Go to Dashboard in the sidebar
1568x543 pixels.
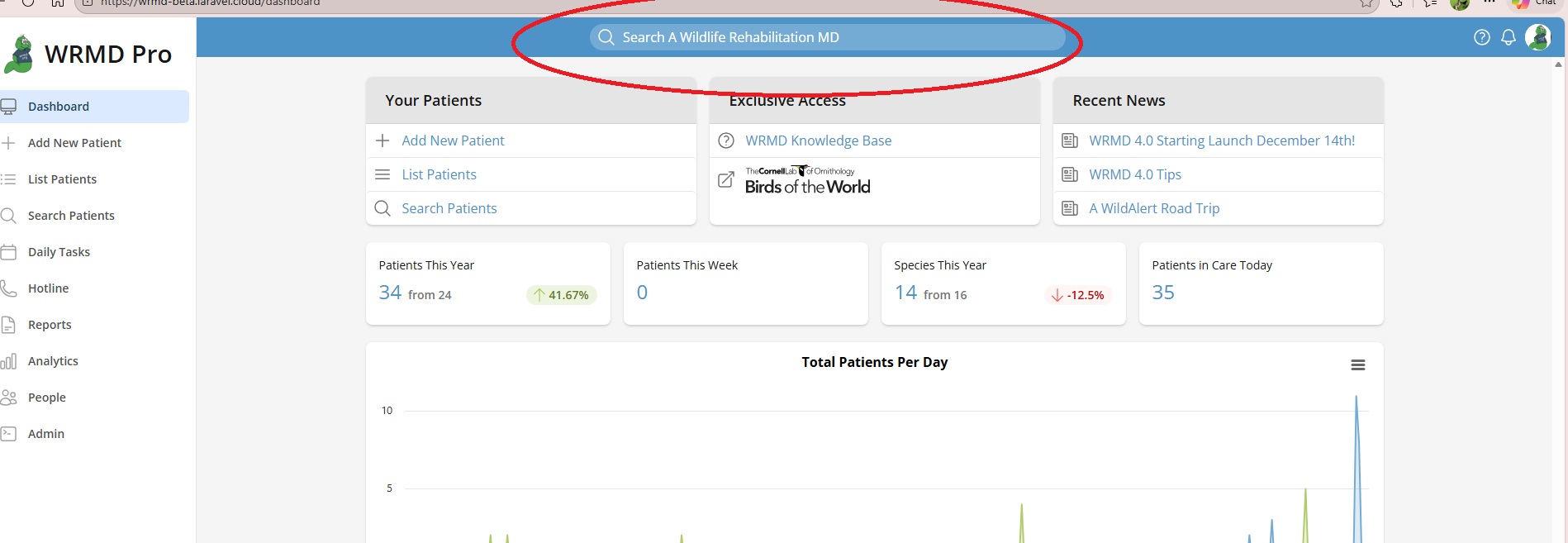coord(94,107)
